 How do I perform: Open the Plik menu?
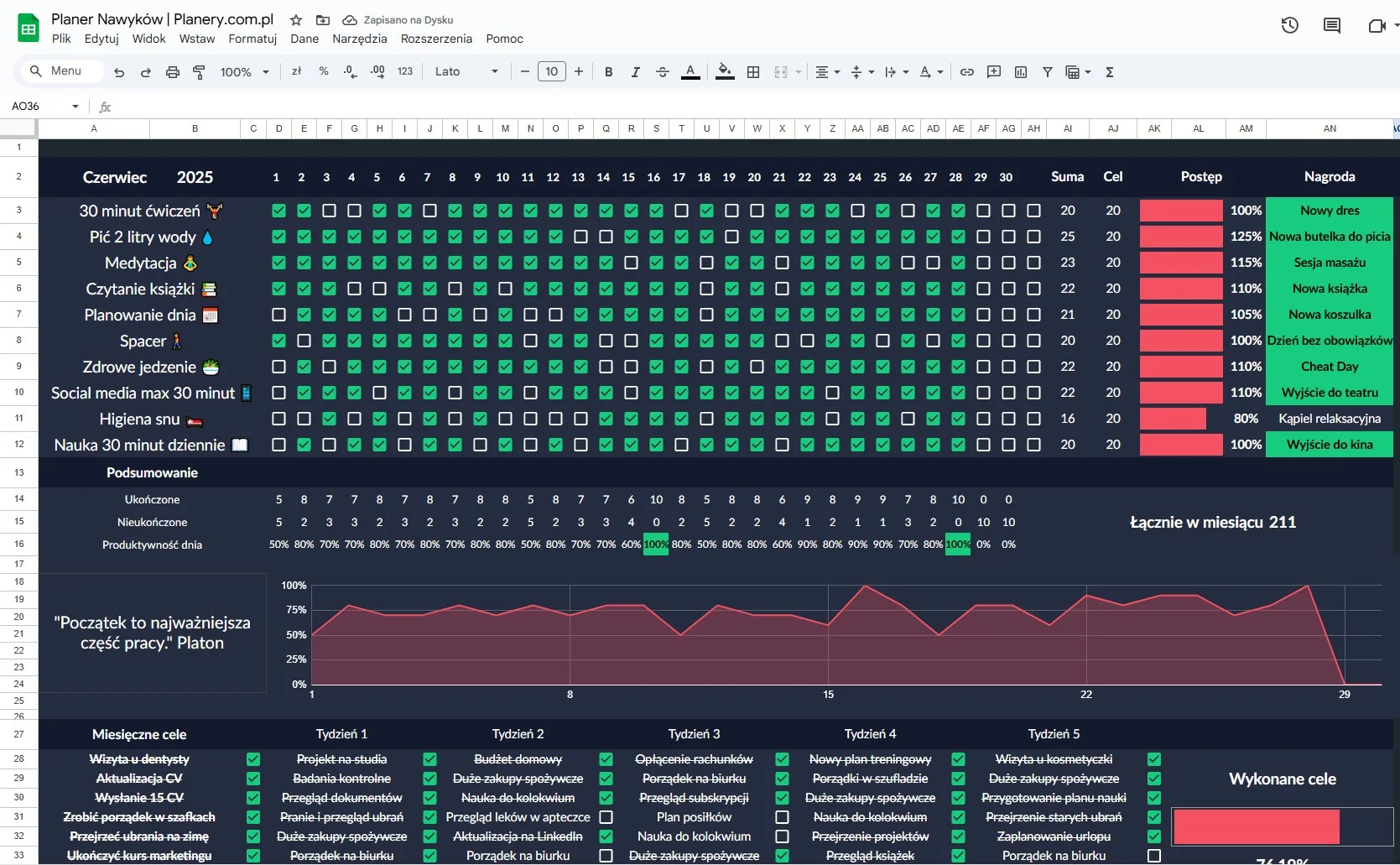(61, 39)
